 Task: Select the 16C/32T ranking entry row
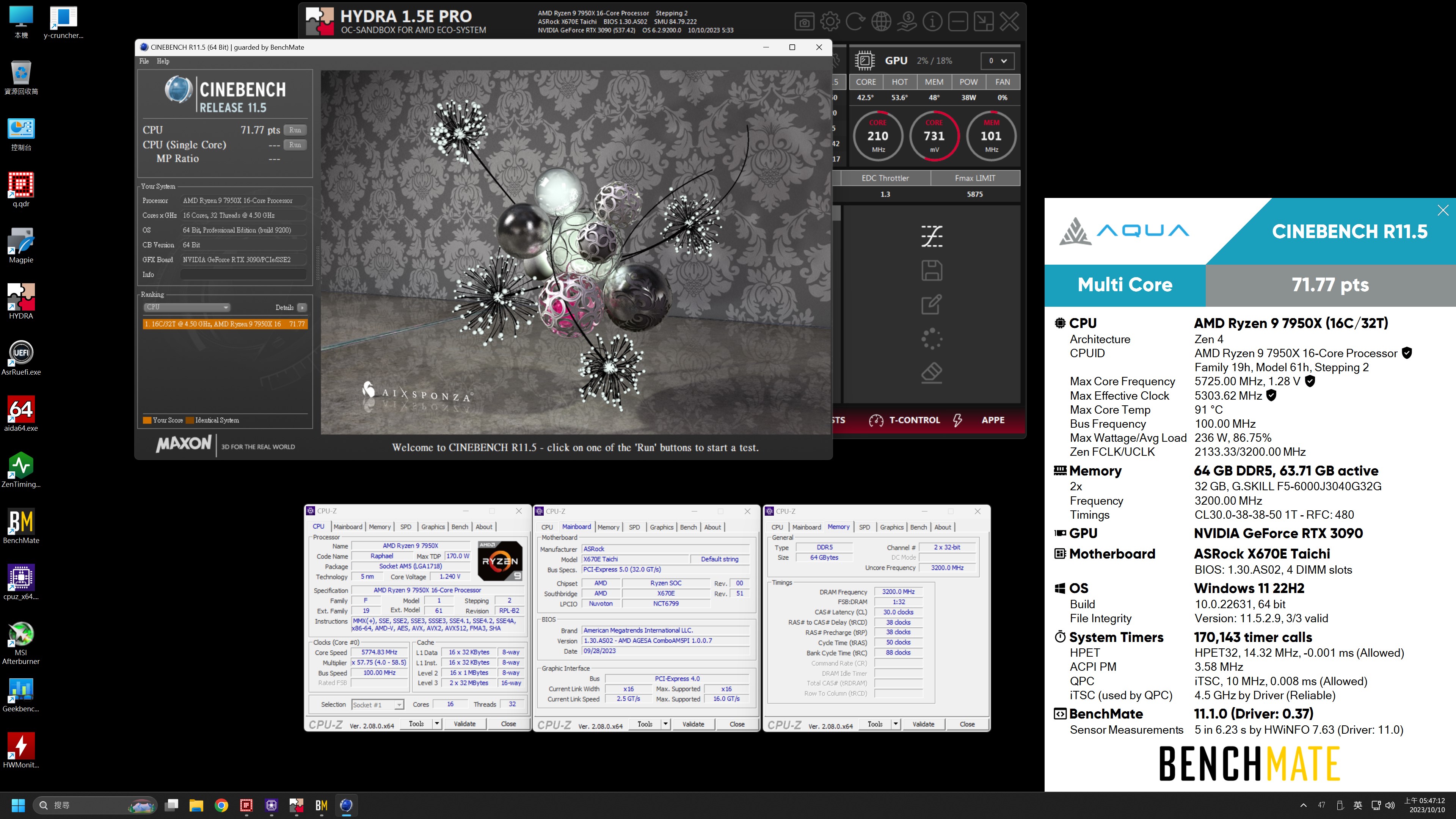pyautogui.click(x=225, y=324)
